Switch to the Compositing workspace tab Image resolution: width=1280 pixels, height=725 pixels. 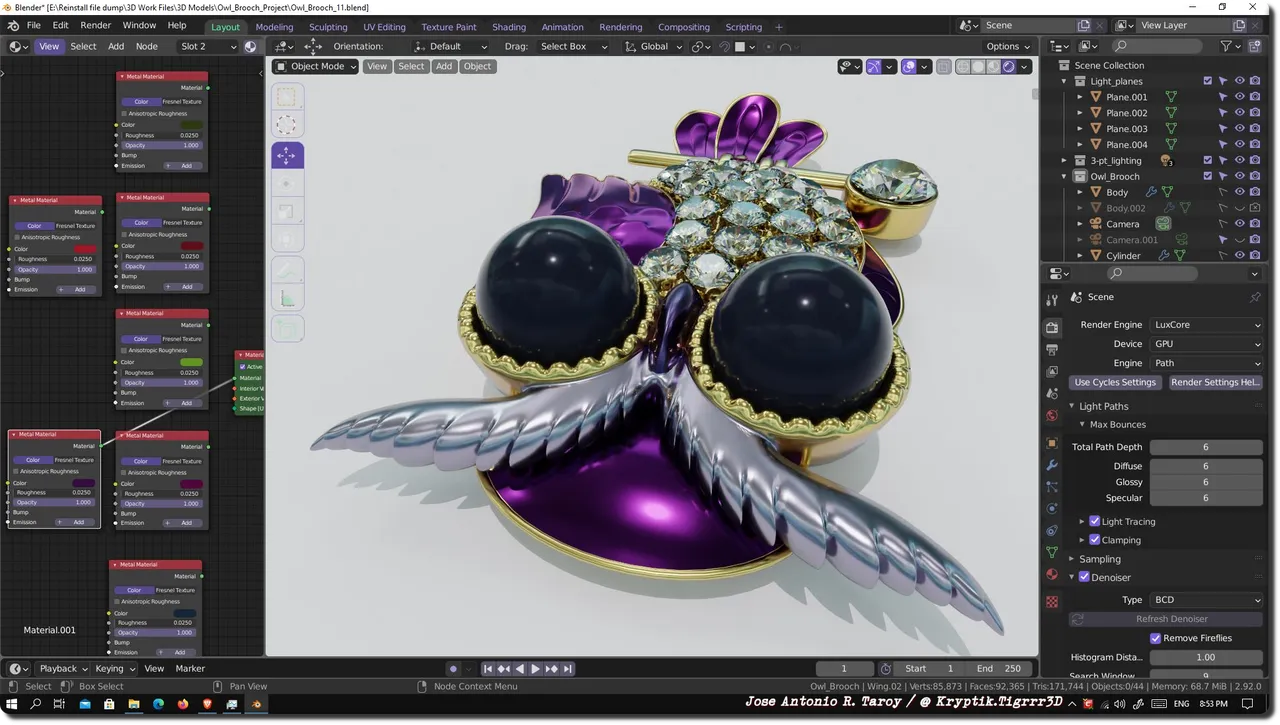684,27
